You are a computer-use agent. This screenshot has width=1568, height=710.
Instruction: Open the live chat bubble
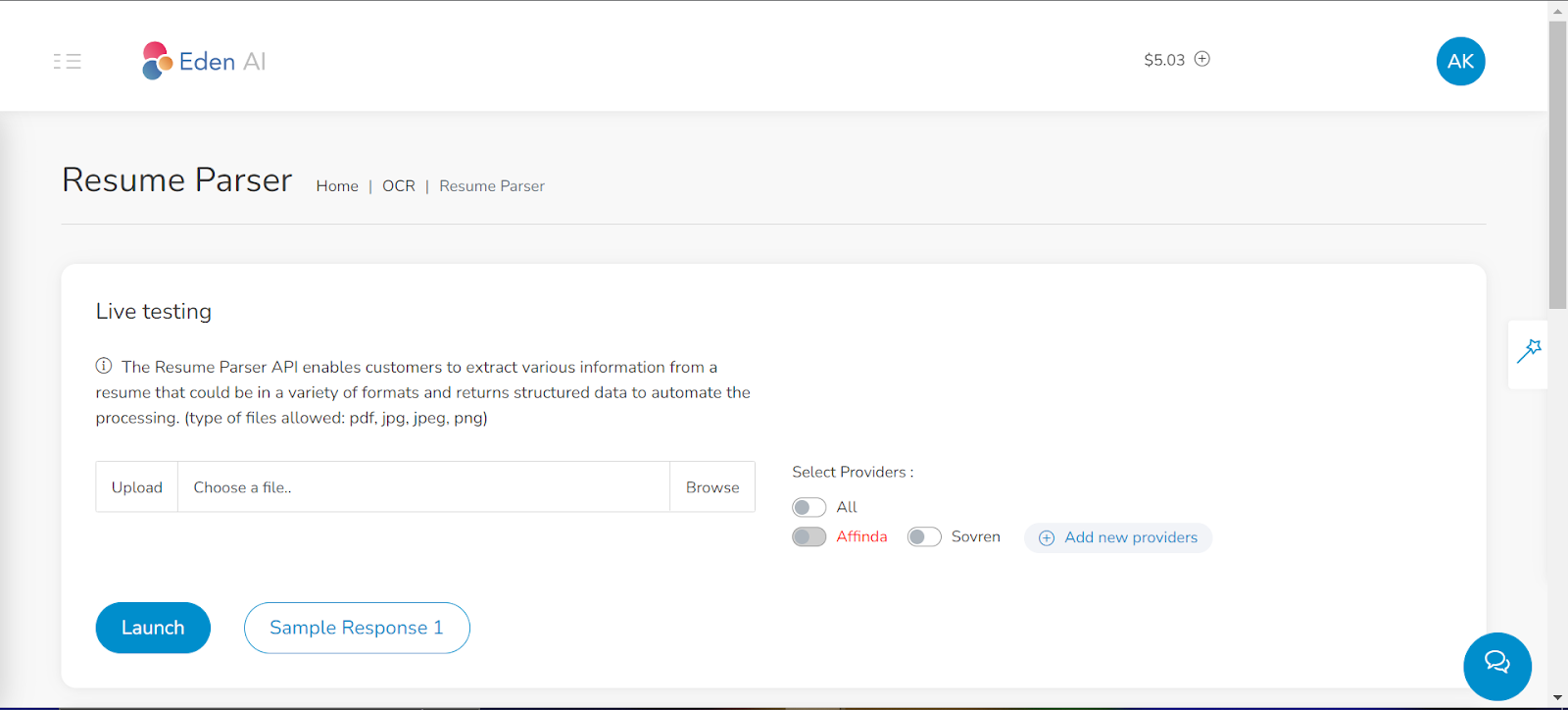point(1496,664)
